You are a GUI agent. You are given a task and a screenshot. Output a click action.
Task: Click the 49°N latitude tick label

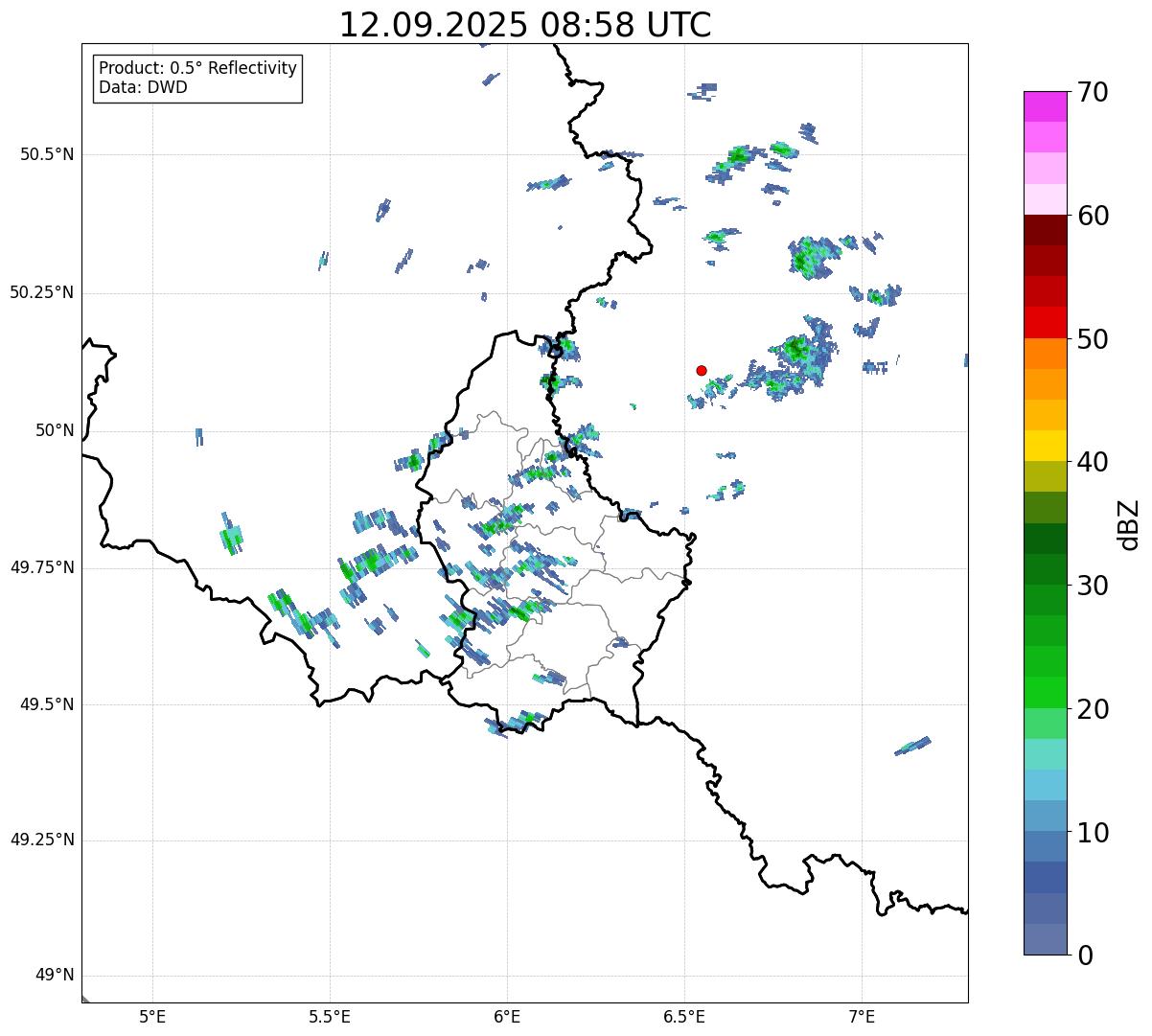click(x=55, y=976)
